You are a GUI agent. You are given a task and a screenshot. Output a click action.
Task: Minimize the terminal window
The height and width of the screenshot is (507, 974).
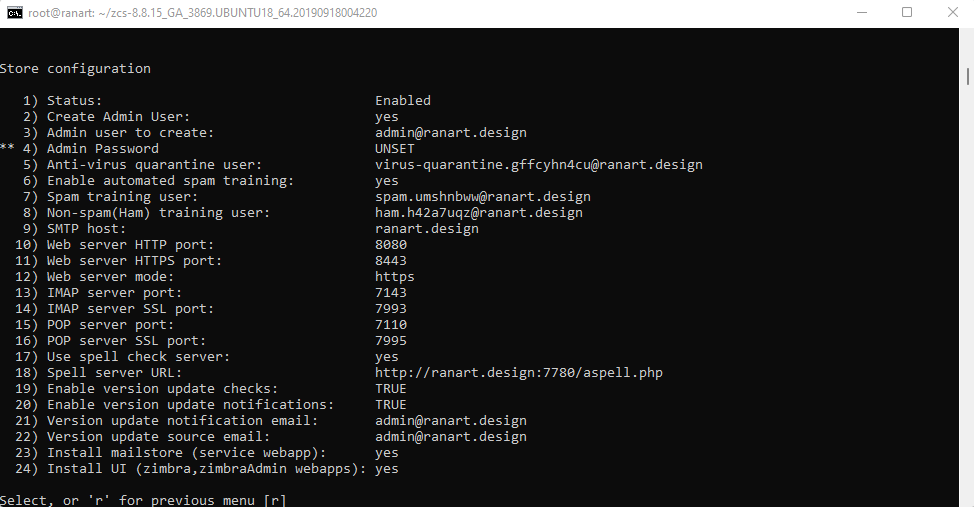(x=862, y=12)
